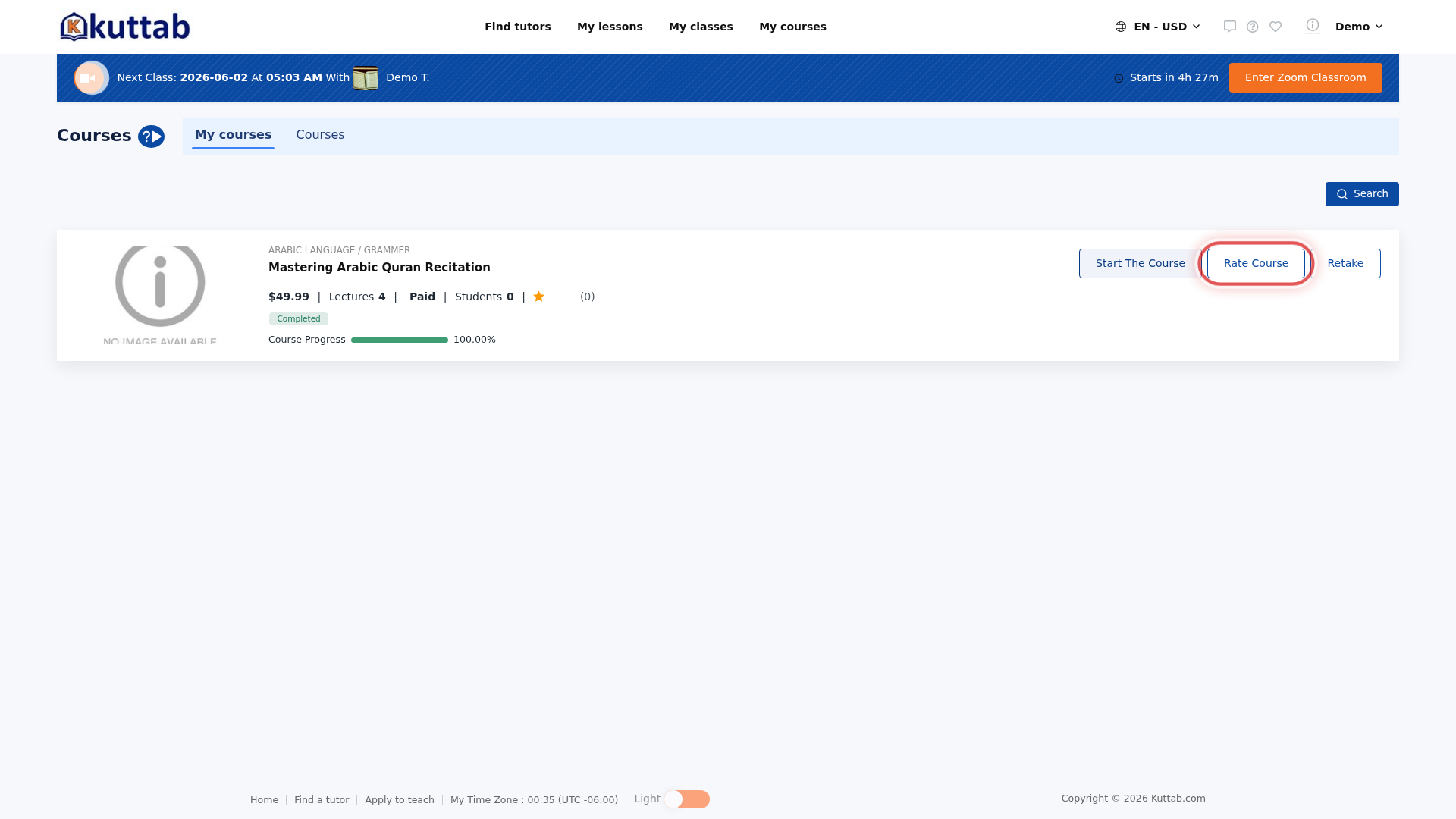Play the Courses help video icon
This screenshot has height=819, width=1456.
(151, 136)
